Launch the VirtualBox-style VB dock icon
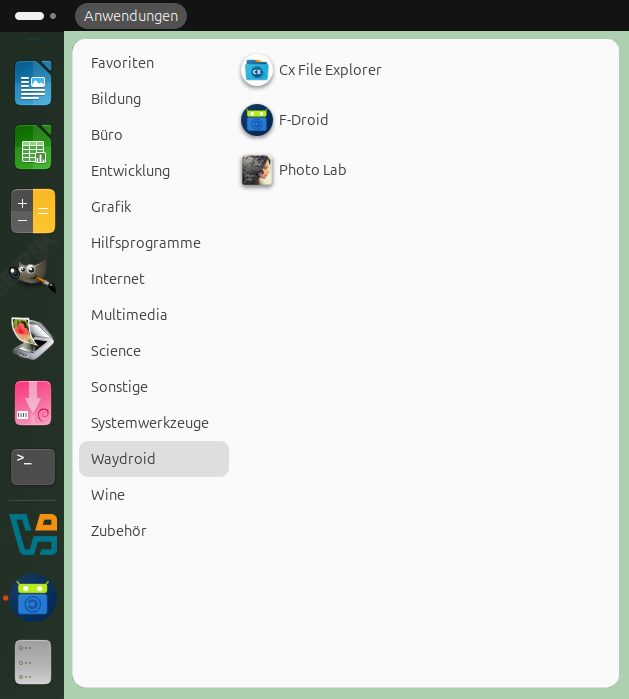 (x=33, y=534)
